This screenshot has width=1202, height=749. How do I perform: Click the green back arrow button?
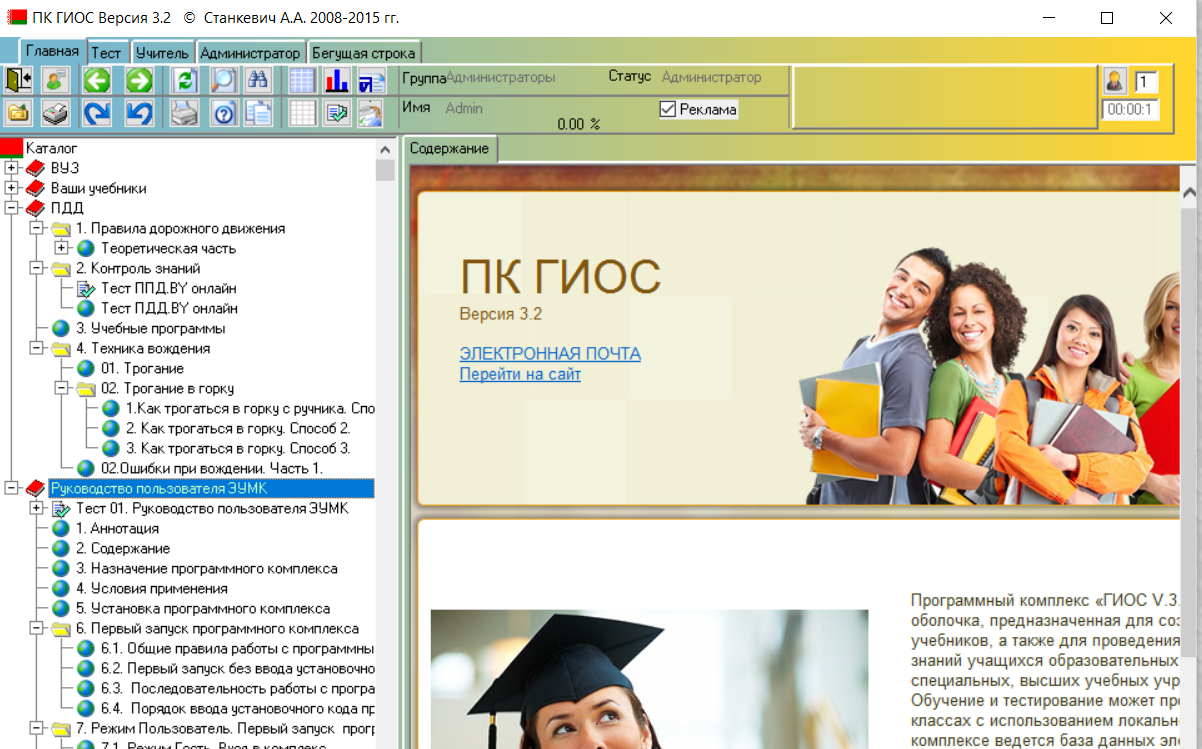(x=97, y=80)
